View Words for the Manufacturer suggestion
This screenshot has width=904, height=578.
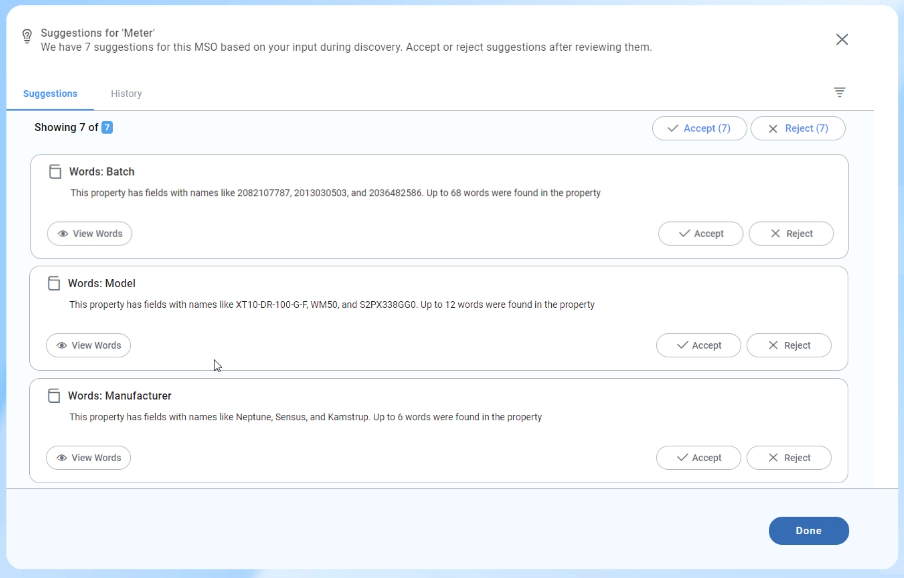click(x=88, y=458)
